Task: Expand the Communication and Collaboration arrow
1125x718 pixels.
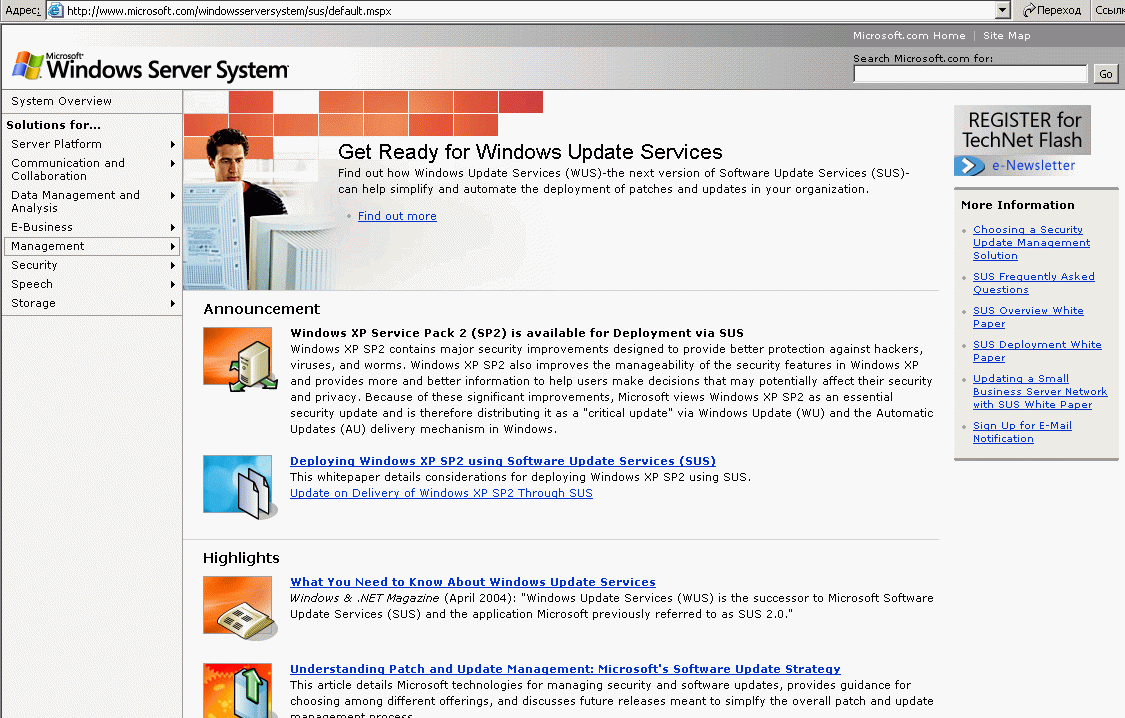Action: coord(173,164)
